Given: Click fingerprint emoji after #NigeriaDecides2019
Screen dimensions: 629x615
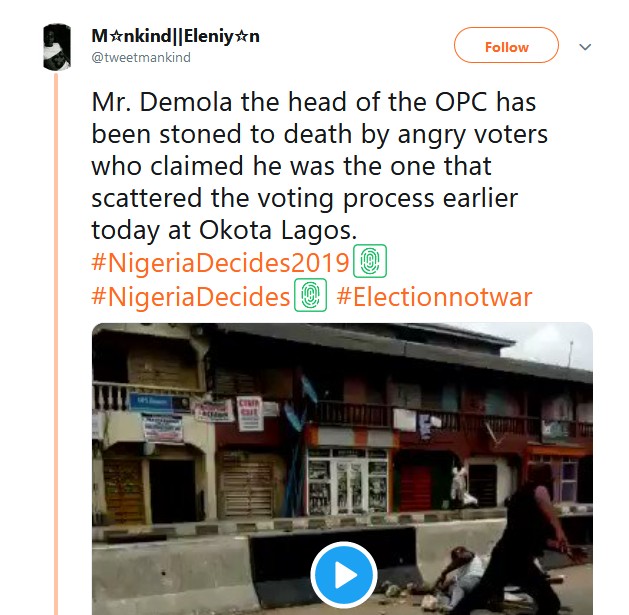Looking at the screenshot, I should pos(371,263).
